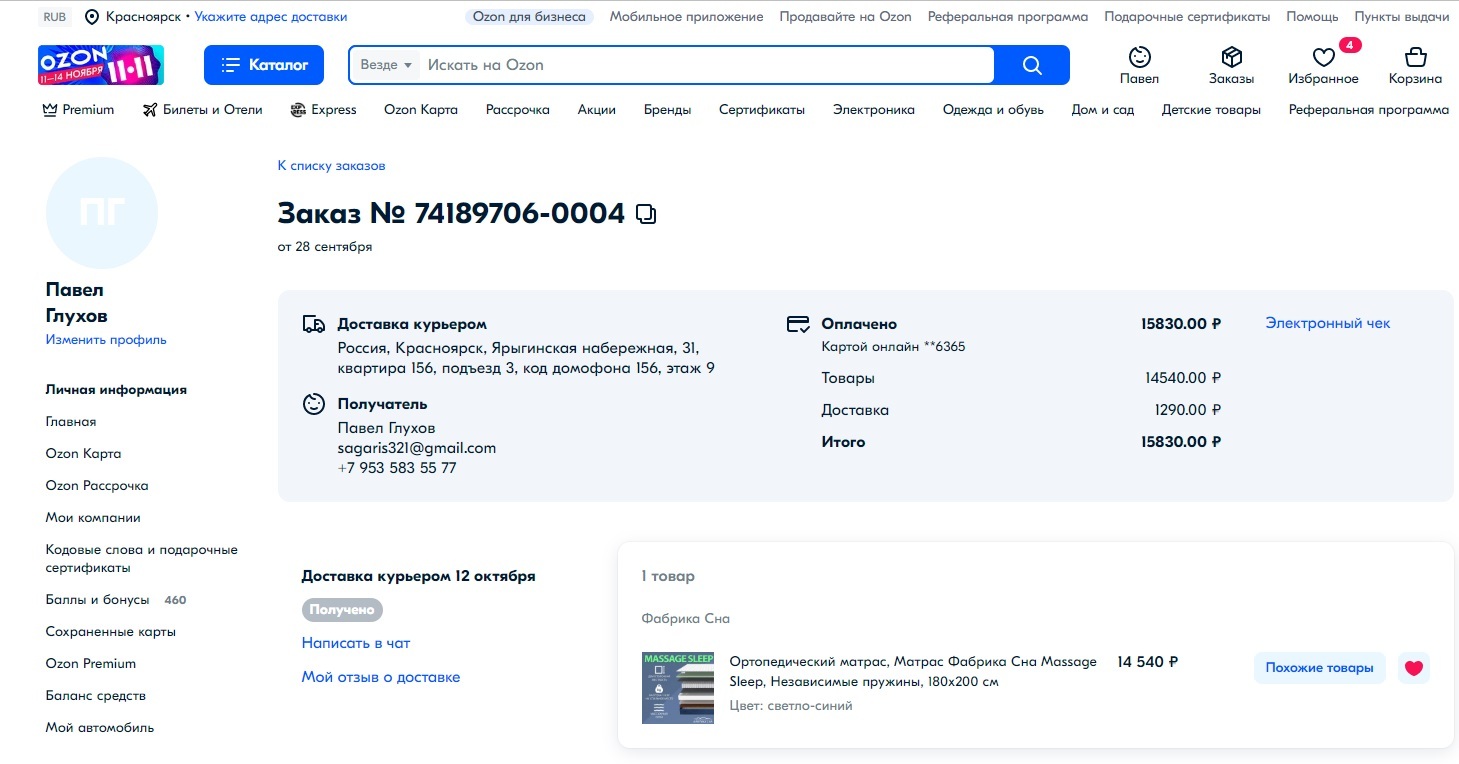Click the Искать на Ozon search field
1459x764 pixels.
click(706, 65)
